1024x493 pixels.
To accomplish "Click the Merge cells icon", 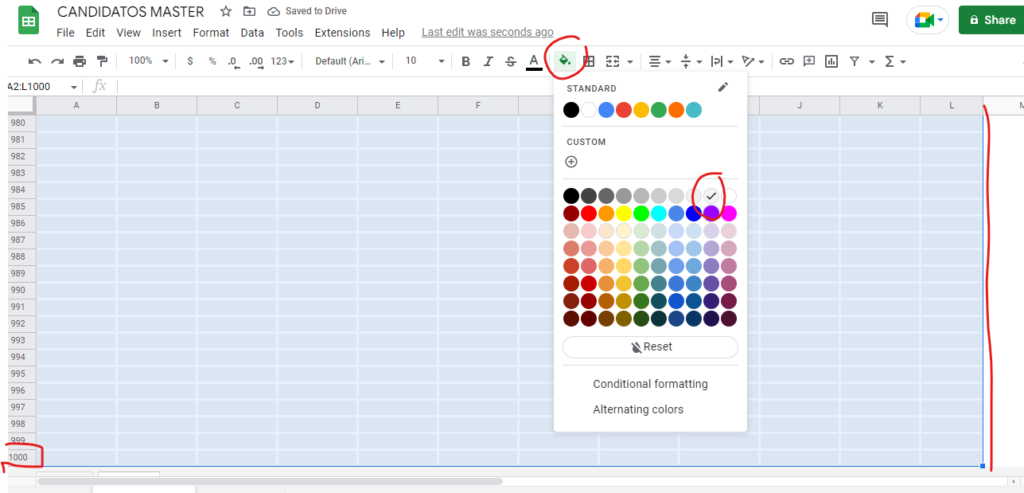I will (612, 61).
